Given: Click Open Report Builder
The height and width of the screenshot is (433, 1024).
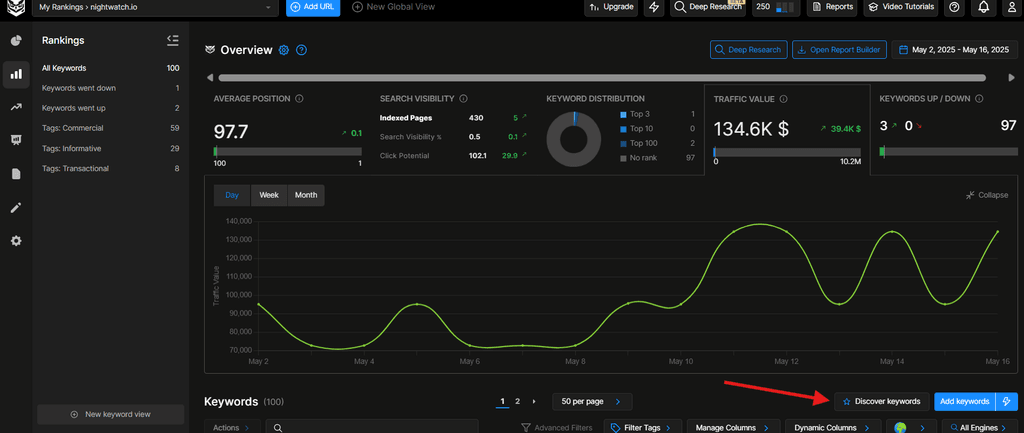Looking at the screenshot, I should [839, 50].
